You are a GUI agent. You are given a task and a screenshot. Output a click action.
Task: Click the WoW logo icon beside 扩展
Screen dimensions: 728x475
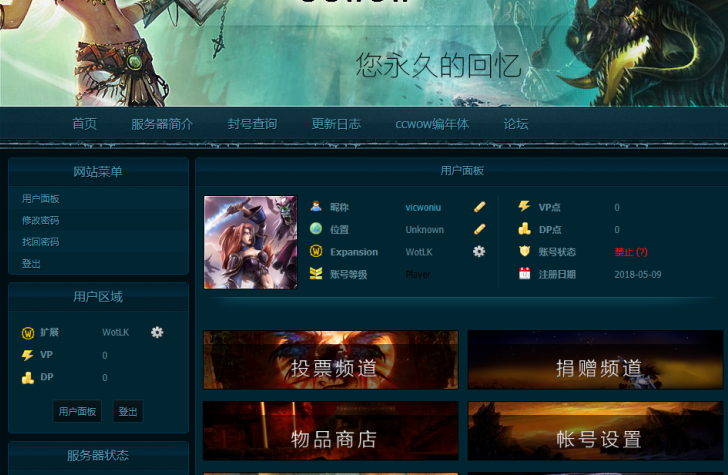point(28,333)
